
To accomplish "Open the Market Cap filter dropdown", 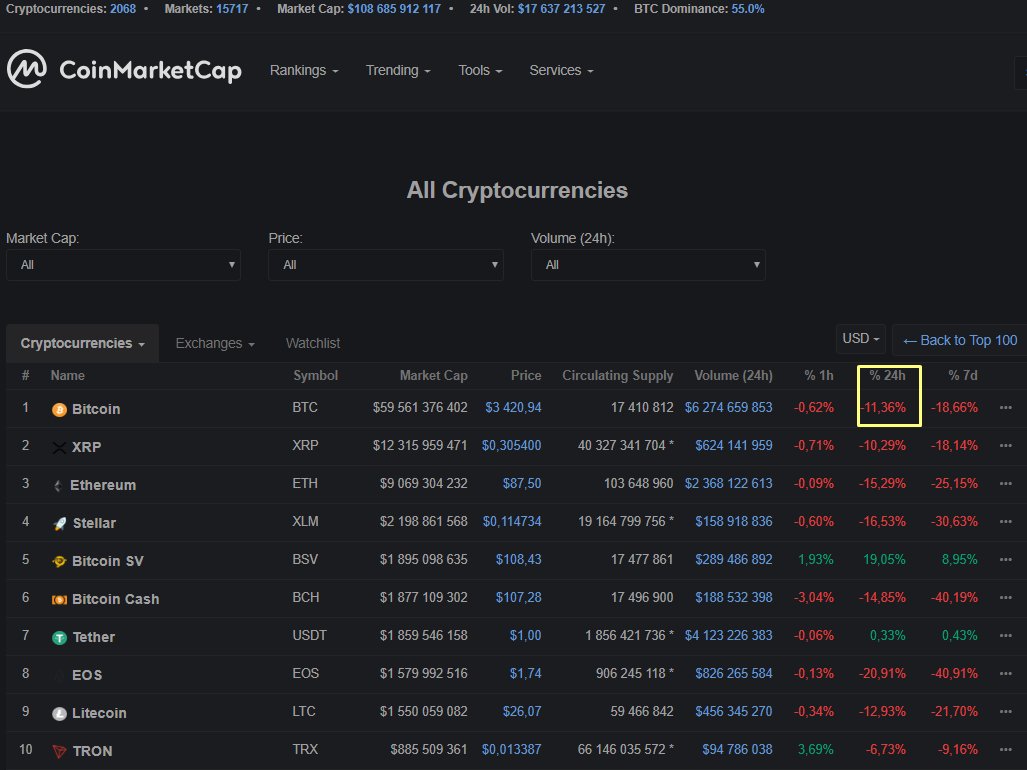I will pyautogui.click(x=123, y=265).
